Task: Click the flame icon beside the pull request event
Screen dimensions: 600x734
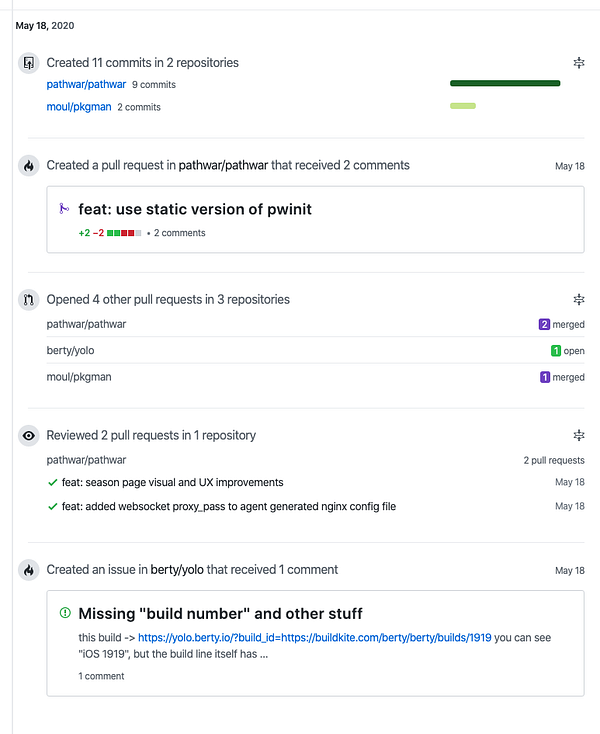Action: (28, 166)
